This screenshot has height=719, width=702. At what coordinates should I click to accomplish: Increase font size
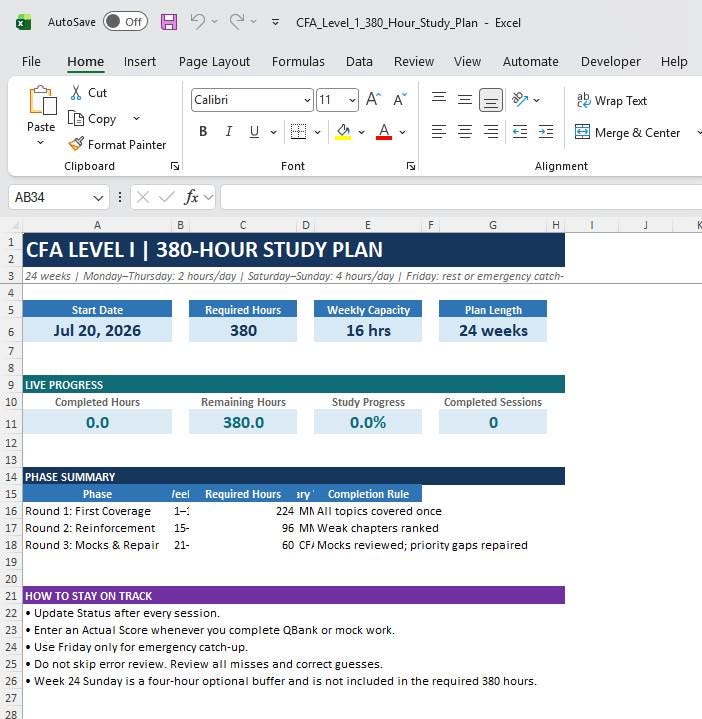pos(373,100)
